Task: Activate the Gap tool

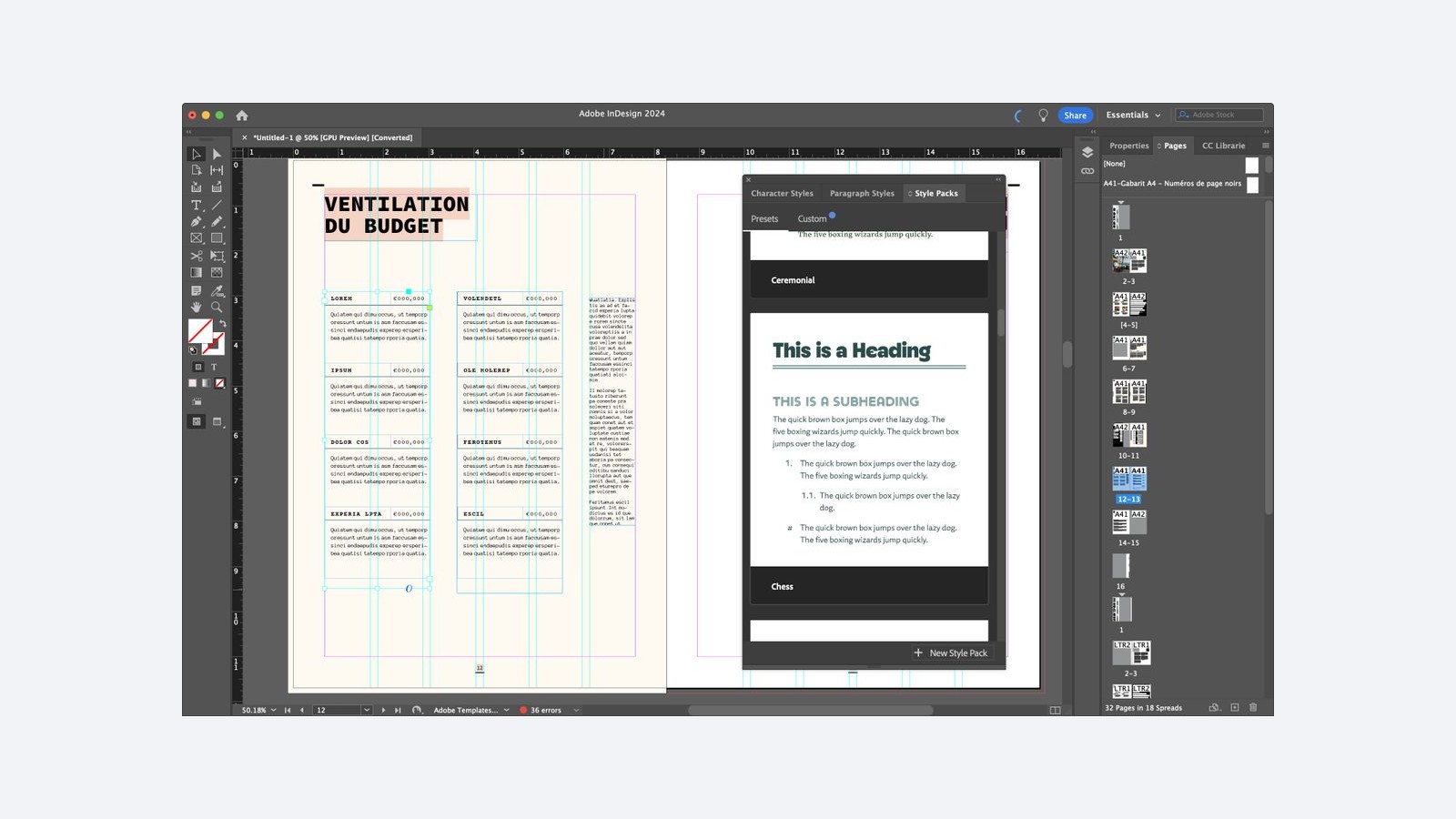Action: (217, 170)
